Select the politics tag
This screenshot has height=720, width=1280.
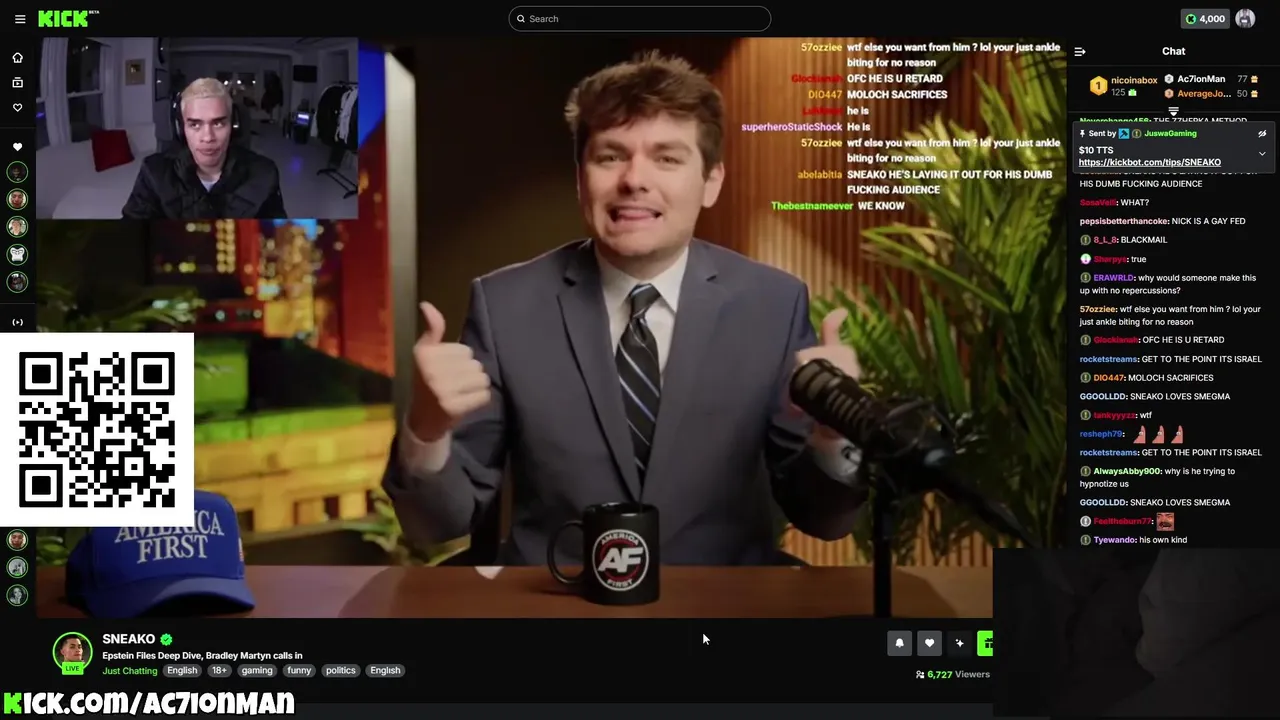click(340, 671)
